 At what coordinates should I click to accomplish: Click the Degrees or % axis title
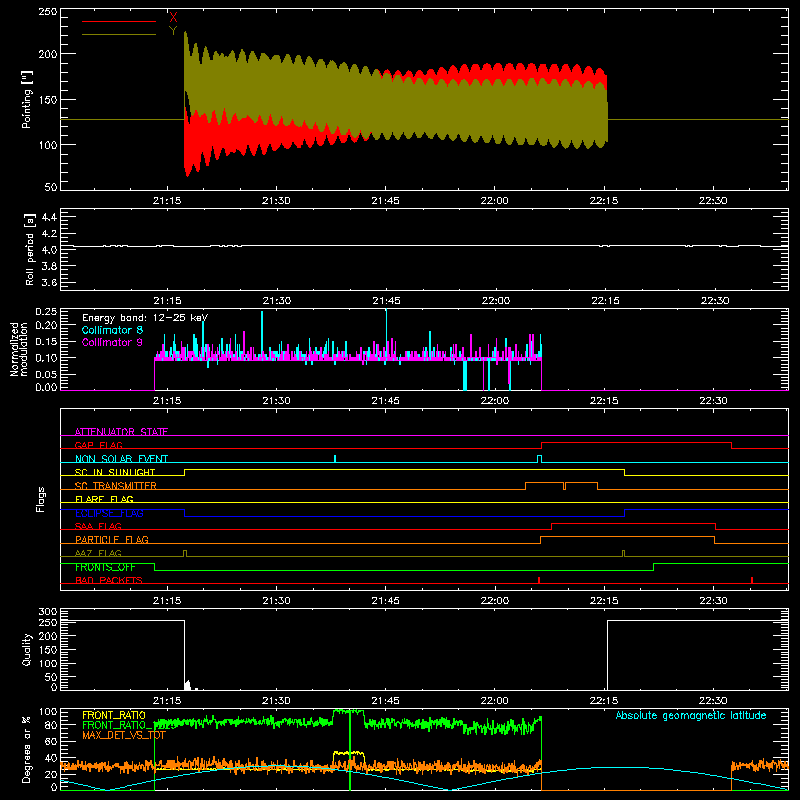point(27,749)
